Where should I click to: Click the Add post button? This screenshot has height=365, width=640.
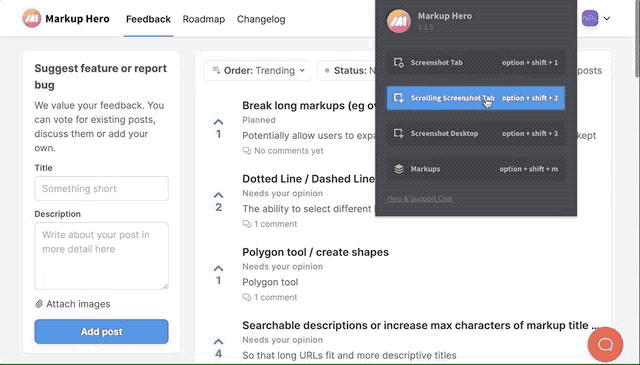tap(101, 332)
